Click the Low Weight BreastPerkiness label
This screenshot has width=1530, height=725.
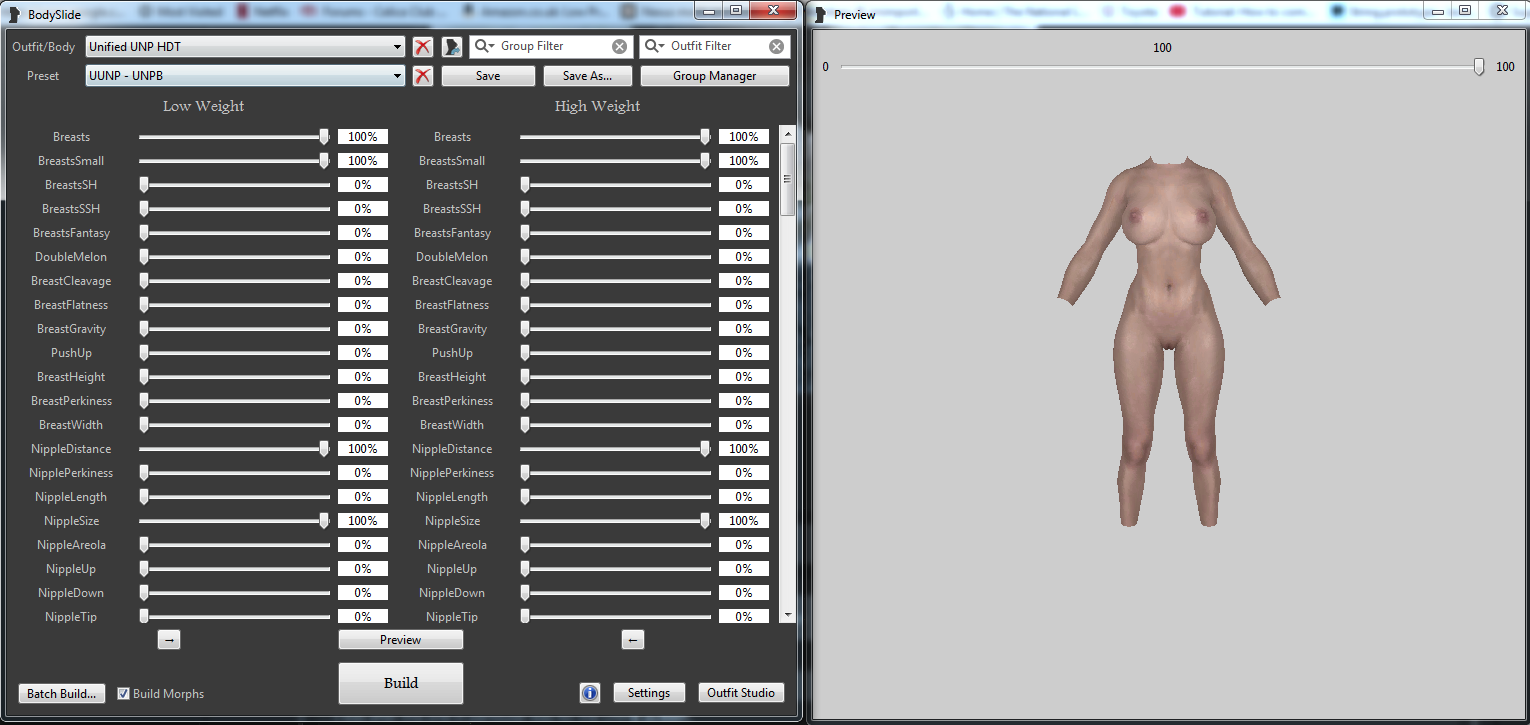pyautogui.click(x=71, y=401)
